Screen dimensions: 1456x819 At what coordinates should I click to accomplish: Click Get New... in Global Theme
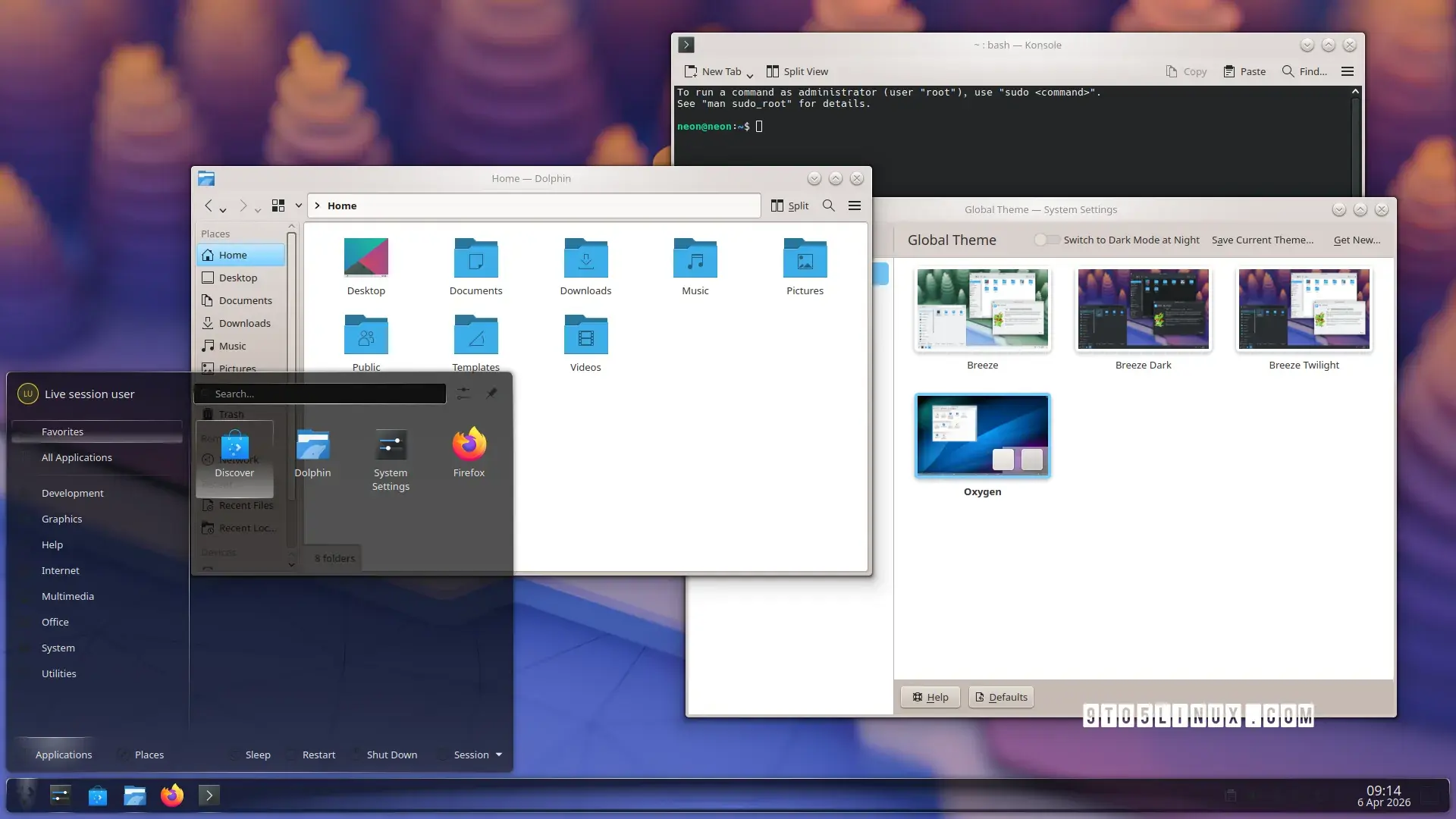pyautogui.click(x=1357, y=240)
